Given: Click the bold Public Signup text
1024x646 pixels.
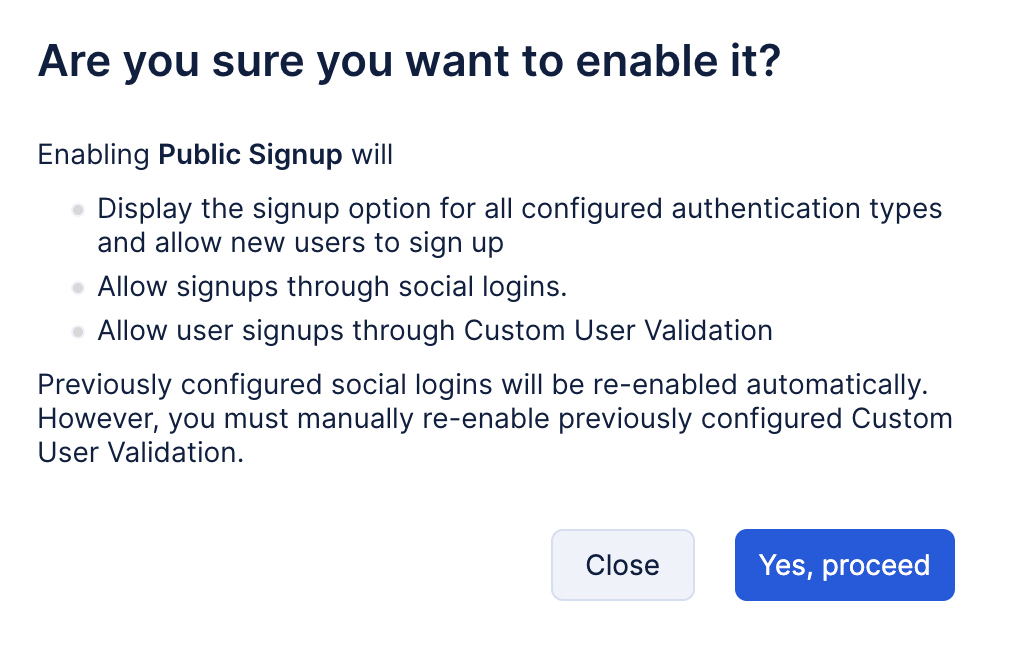Looking at the screenshot, I should [251, 155].
